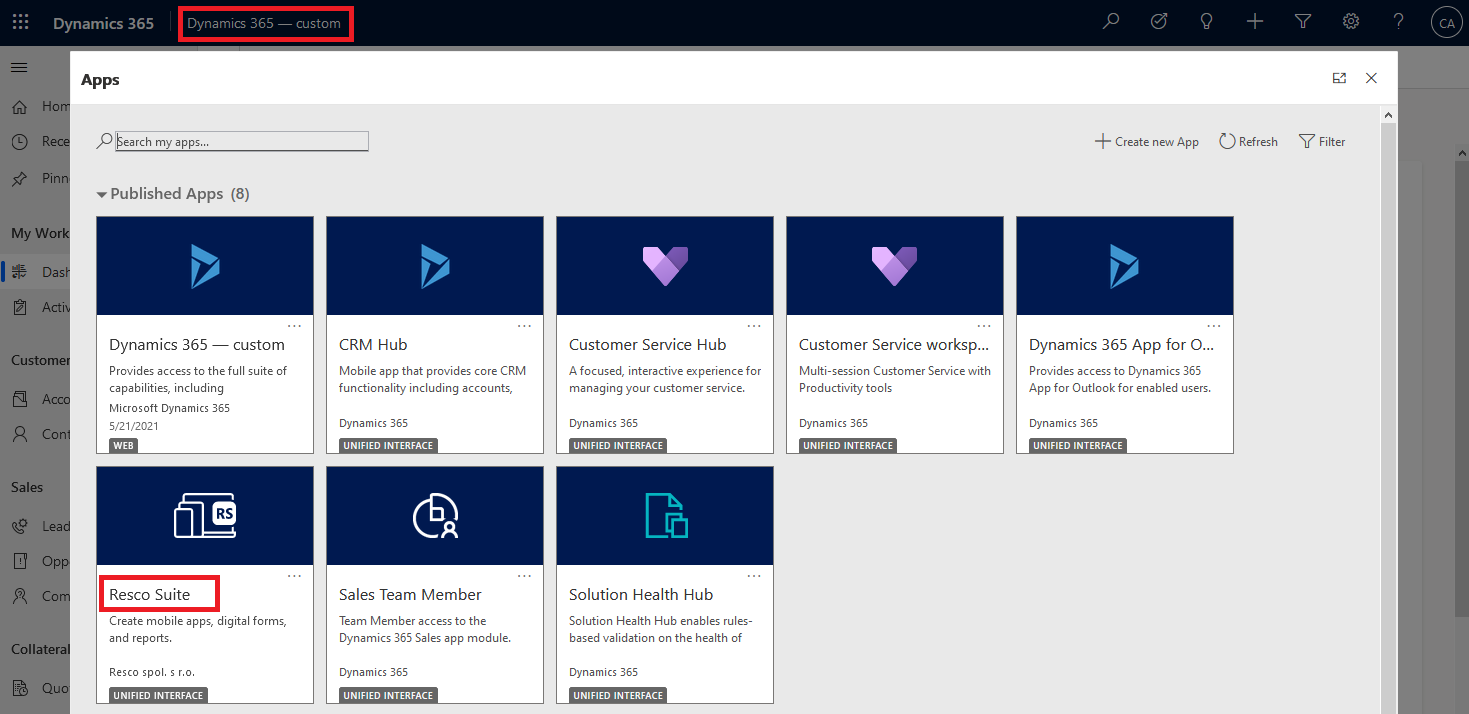The height and width of the screenshot is (714, 1469).
Task: Open the CA user account avatar
Action: [x=1446, y=23]
